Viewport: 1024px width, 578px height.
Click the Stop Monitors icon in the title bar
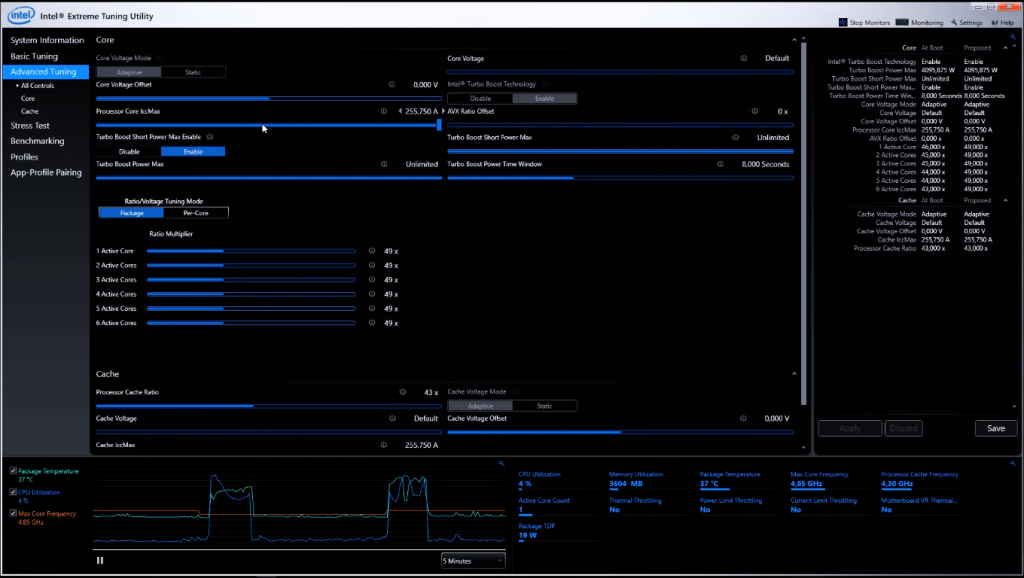coord(842,21)
